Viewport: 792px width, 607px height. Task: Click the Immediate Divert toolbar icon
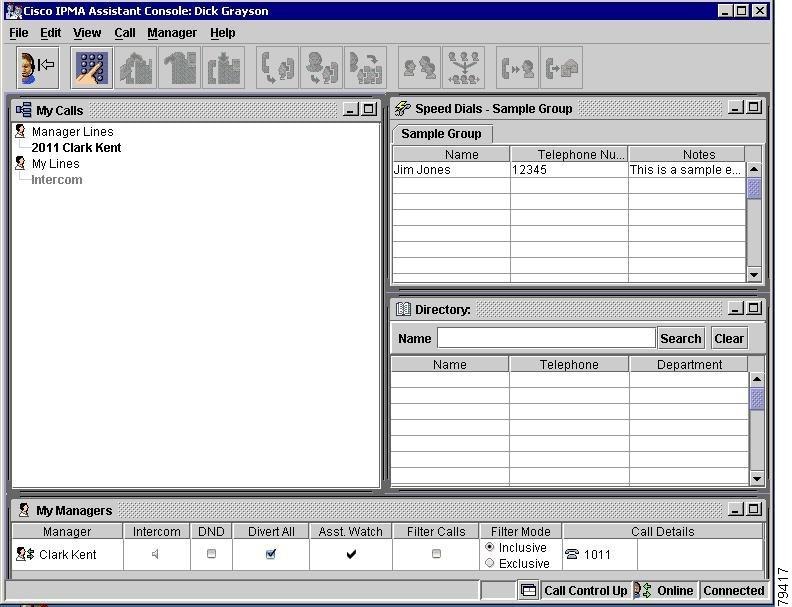coord(517,68)
